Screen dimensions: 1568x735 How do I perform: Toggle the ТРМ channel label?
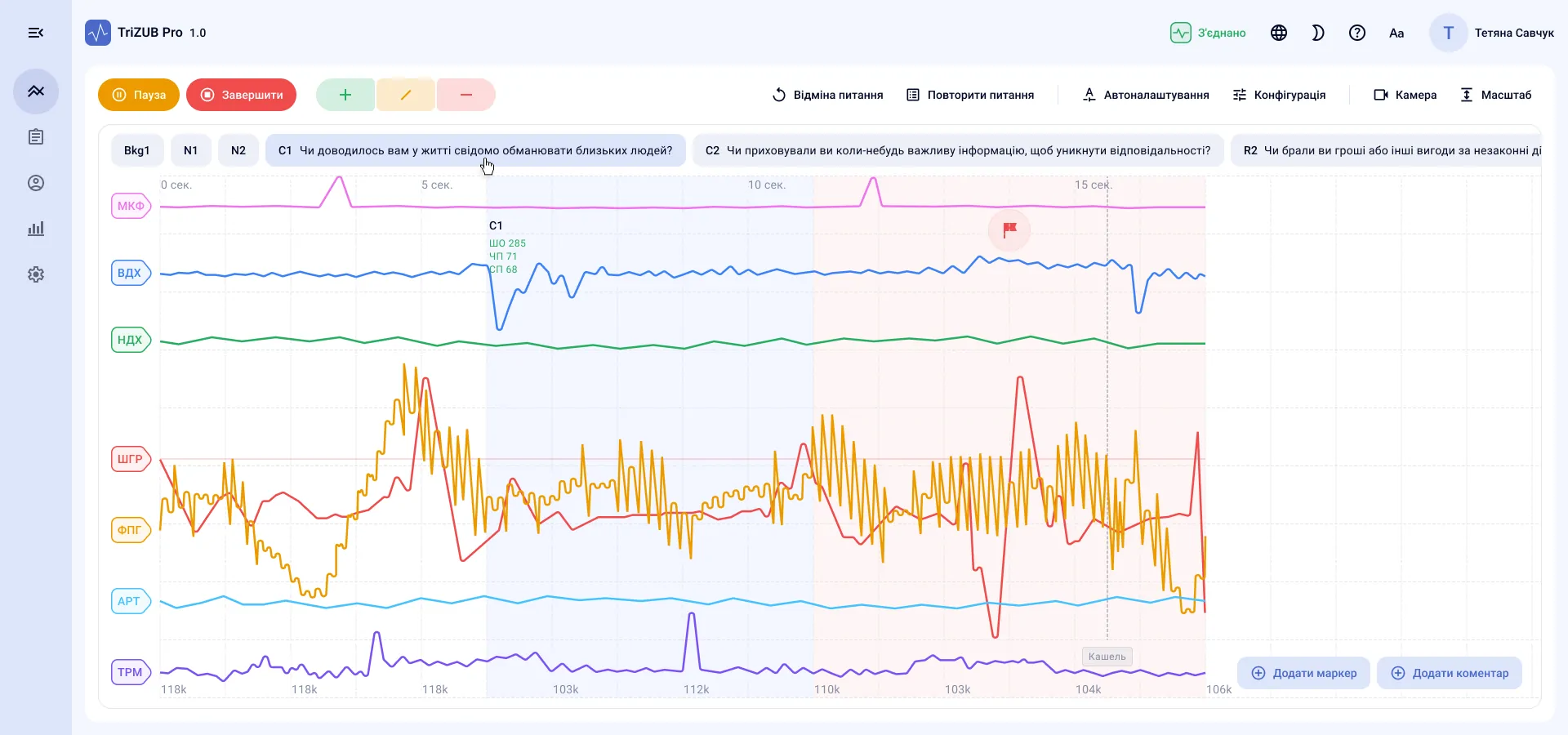coord(131,672)
